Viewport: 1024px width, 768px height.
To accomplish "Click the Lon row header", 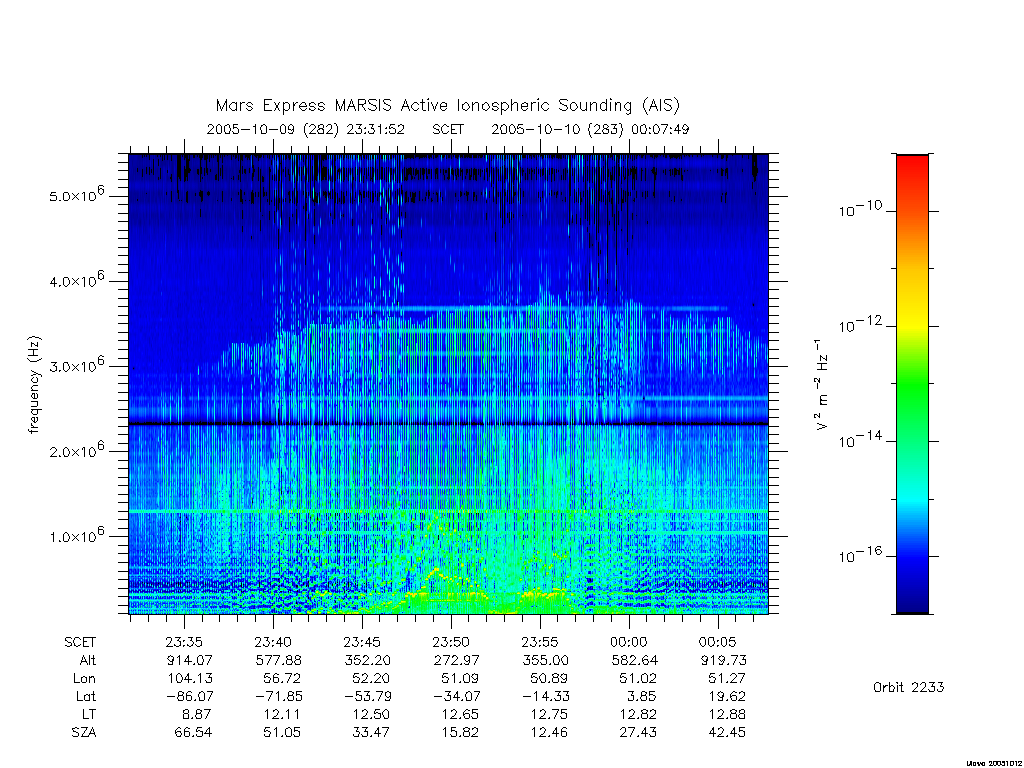I will [x=84, y=679].
